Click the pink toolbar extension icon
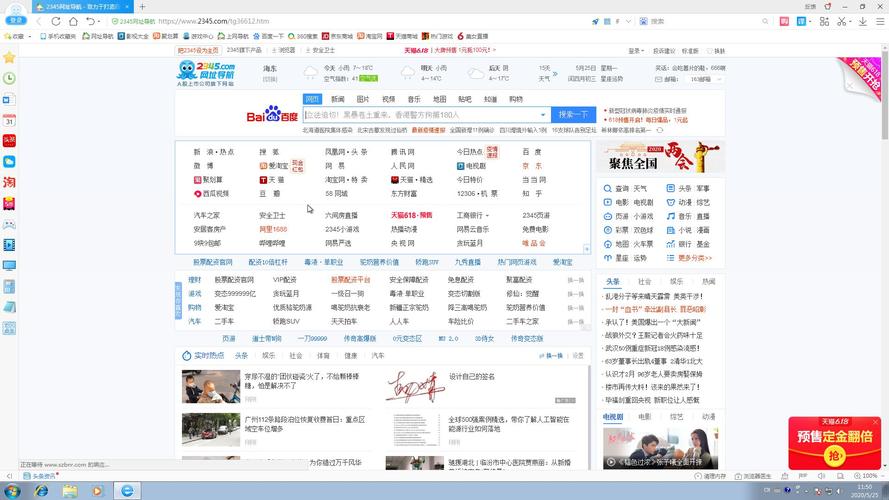The height and width of the screenshot is (500, 889). (x=784, y=21)
